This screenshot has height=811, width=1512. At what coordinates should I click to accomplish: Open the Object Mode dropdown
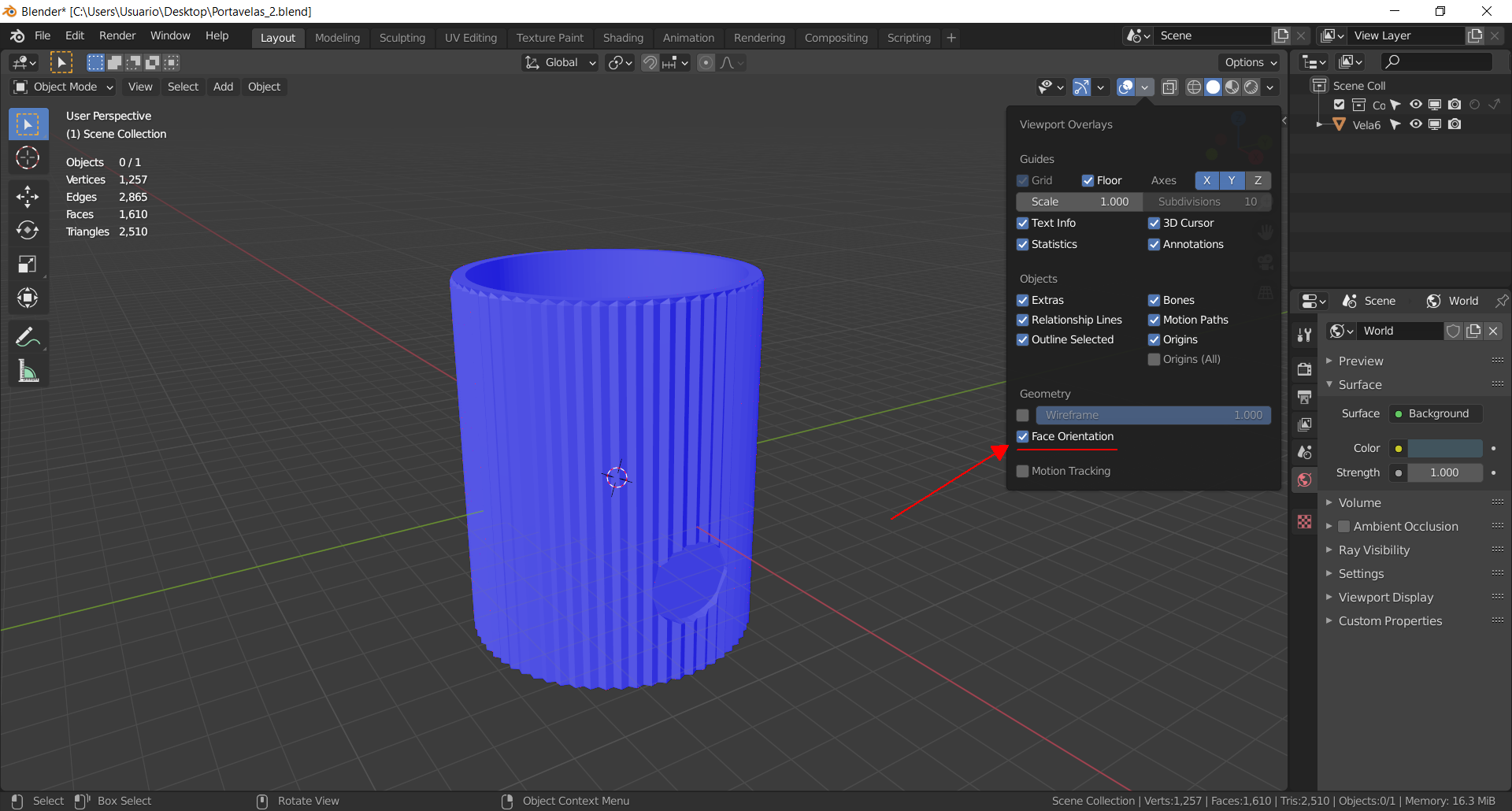[64, 87]
